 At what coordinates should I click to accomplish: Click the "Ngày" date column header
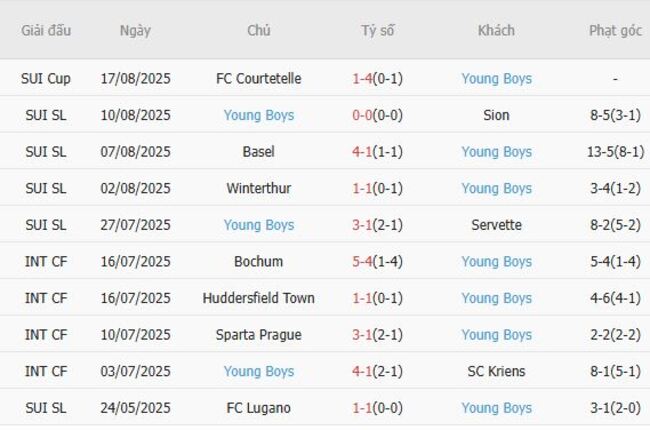135,30
